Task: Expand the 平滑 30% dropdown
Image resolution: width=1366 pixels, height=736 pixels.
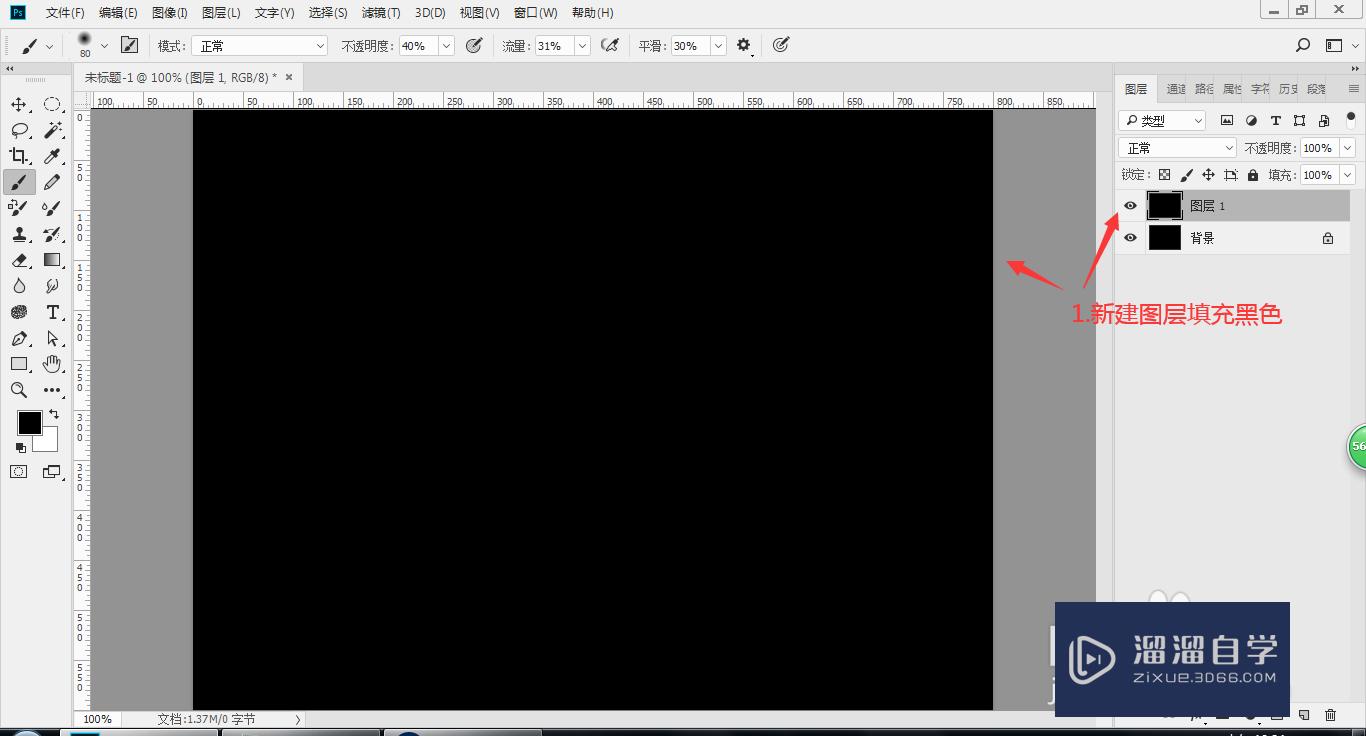Action: (x=718, y=46)
